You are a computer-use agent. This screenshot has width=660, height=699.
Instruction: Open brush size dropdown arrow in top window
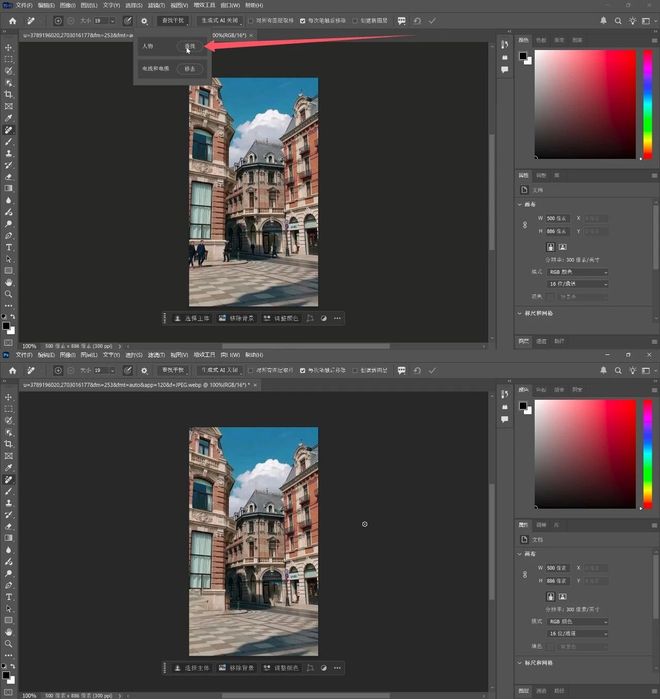(x=112, y=21)
